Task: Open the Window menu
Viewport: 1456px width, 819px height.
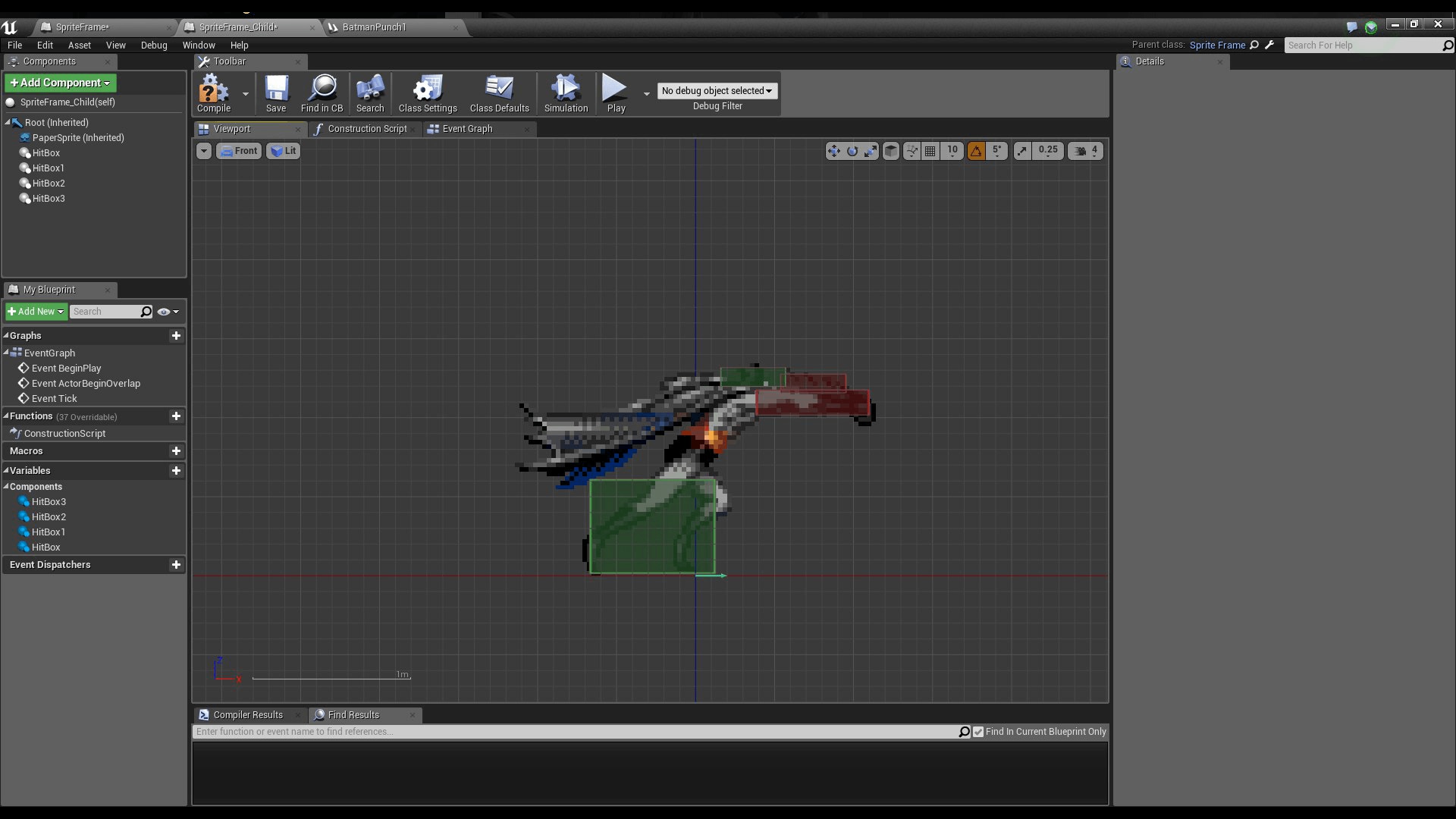Action: (x=199, y=45)
